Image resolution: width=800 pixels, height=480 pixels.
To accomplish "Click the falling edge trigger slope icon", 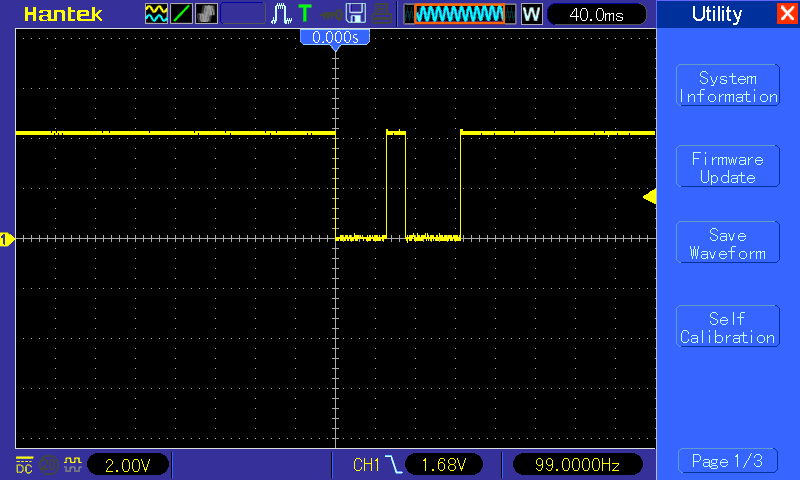I will pyautogui.click(x=393, y=465).
